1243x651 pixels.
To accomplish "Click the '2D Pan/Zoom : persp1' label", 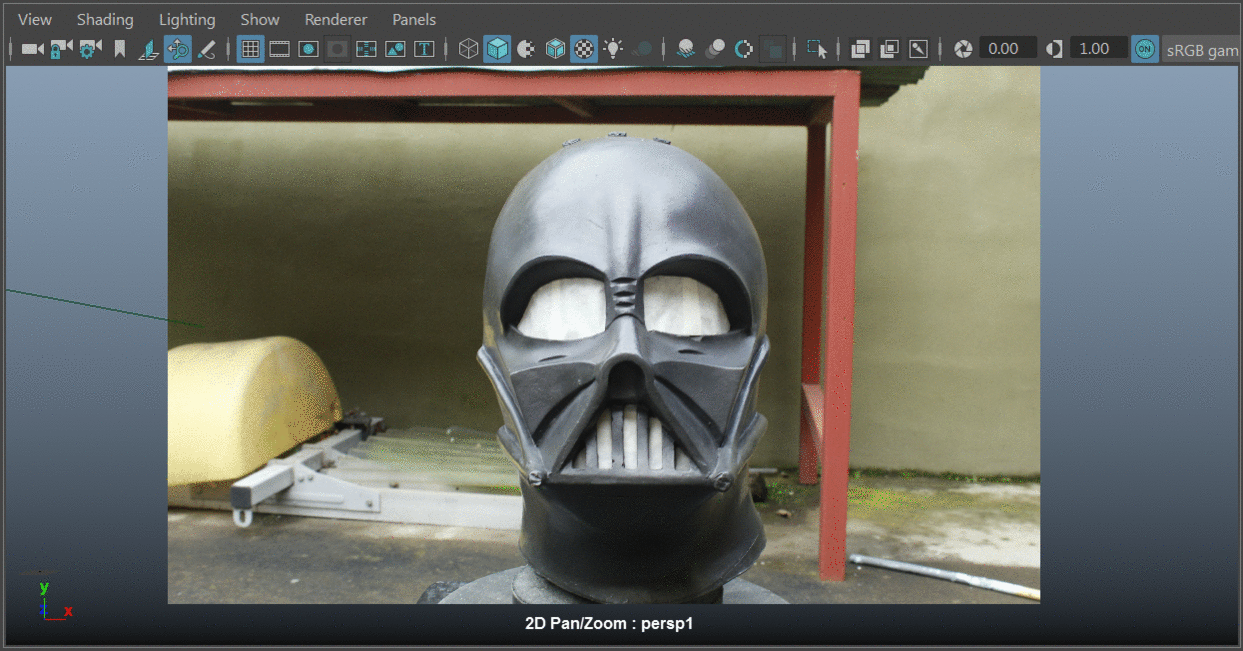I will (x=609, y=623).
